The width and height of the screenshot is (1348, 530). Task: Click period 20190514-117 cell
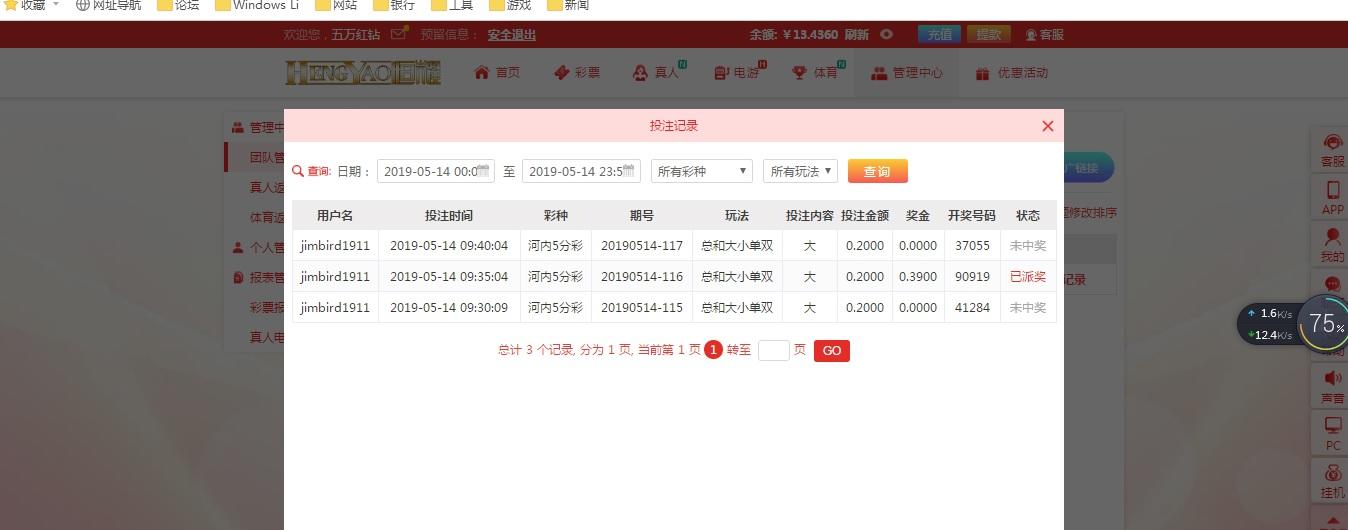pyautogui.click(x=642, y=246)
